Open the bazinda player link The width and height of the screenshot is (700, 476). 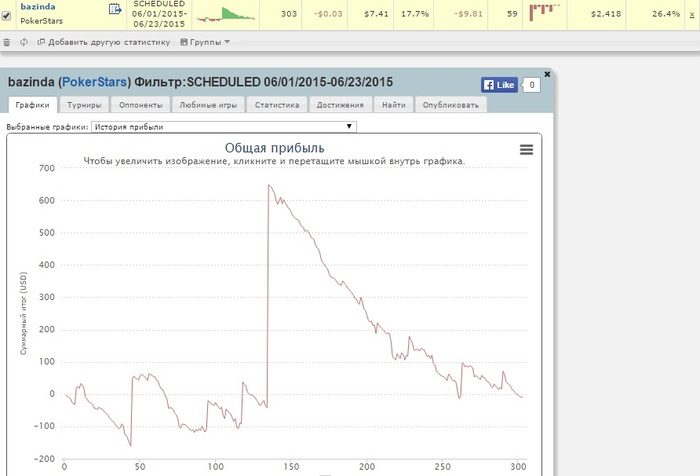pyautogui.click(x=38, y=6)
